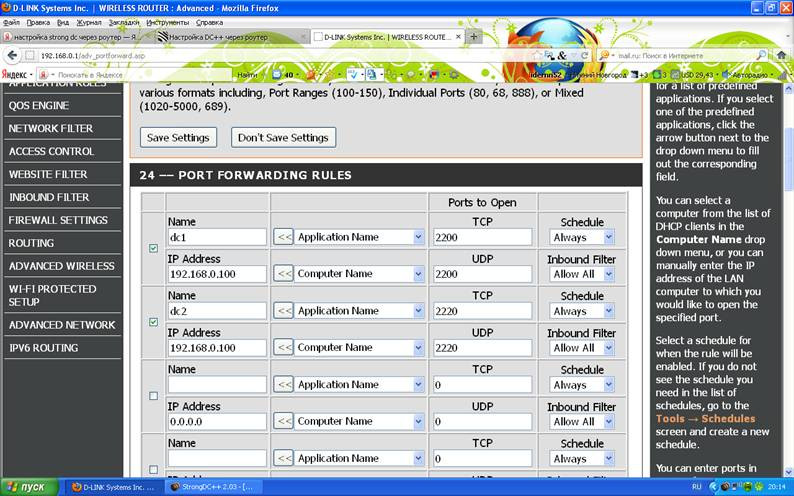Screen dimensions: 794x496
Task: Open Allow All inbound filter dropdown for dc1
Action: 582,274
